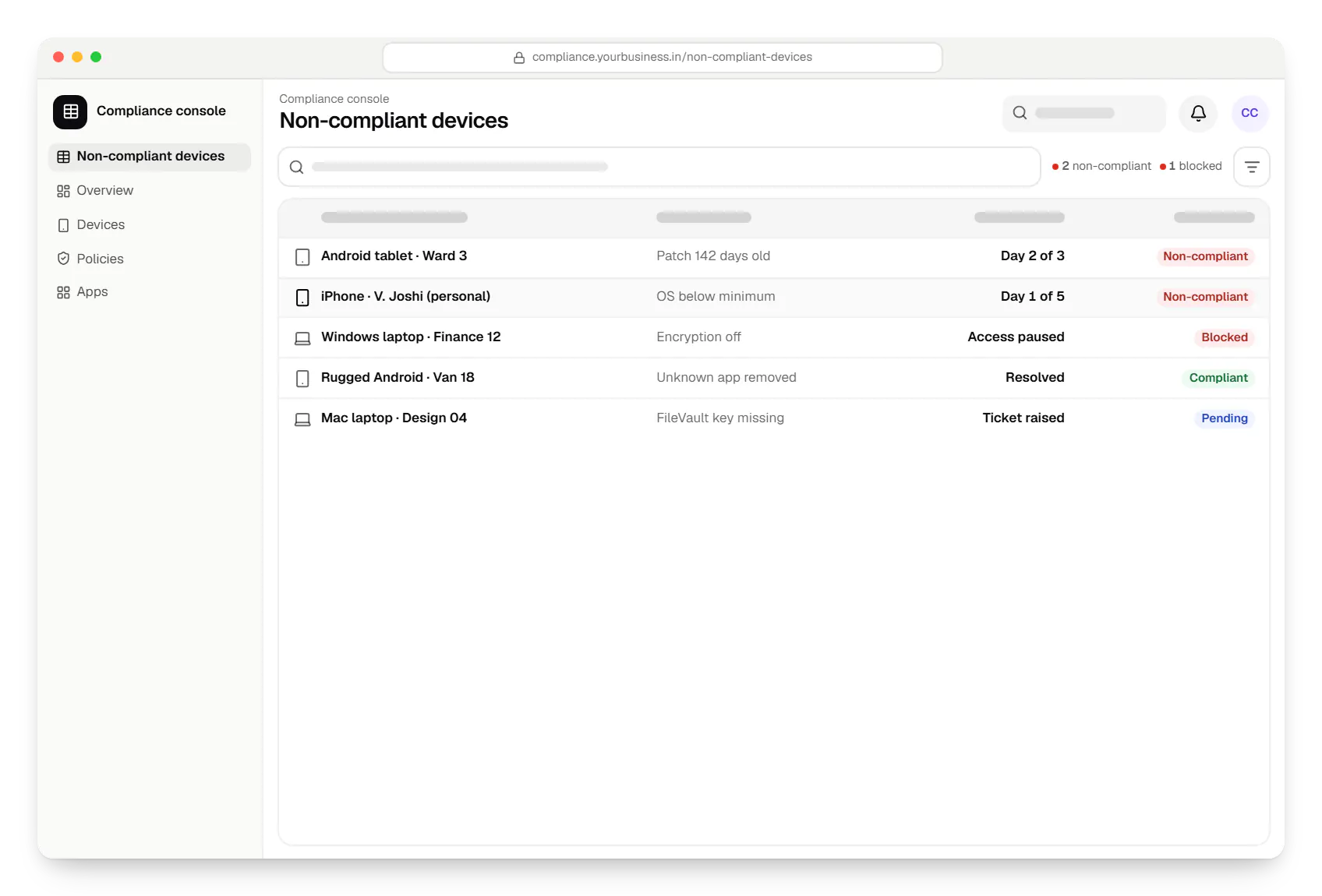Click the 2 non-compliant counter
Viewport: 1322px width, 896px height.
tap(1101, 166)
